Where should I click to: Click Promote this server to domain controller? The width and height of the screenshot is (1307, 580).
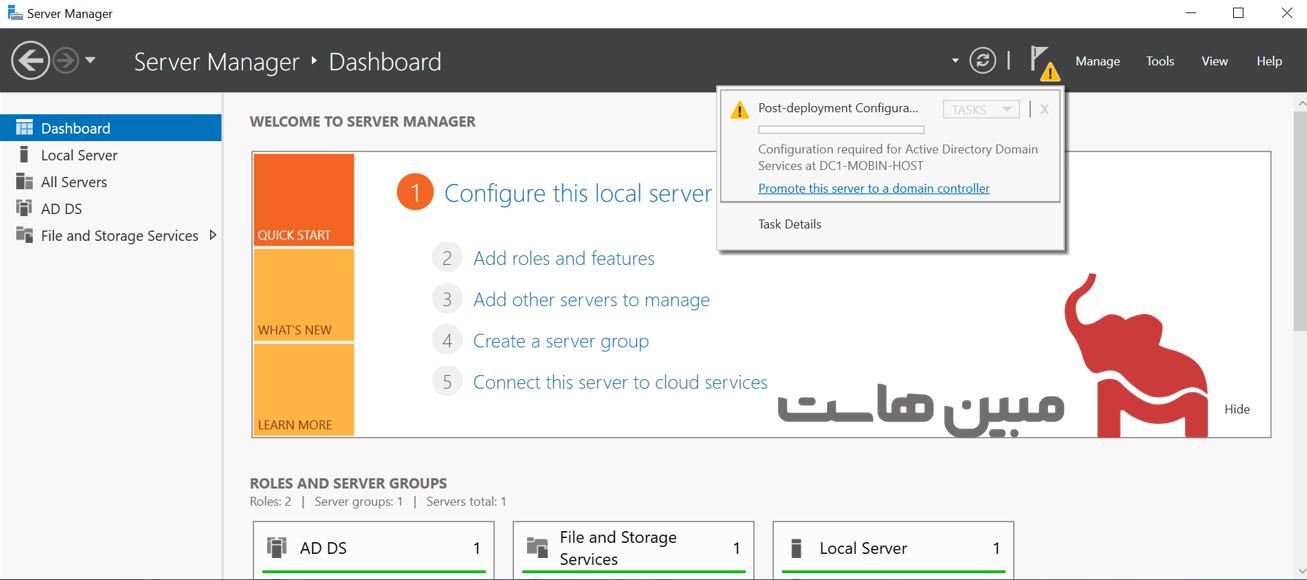873,188
